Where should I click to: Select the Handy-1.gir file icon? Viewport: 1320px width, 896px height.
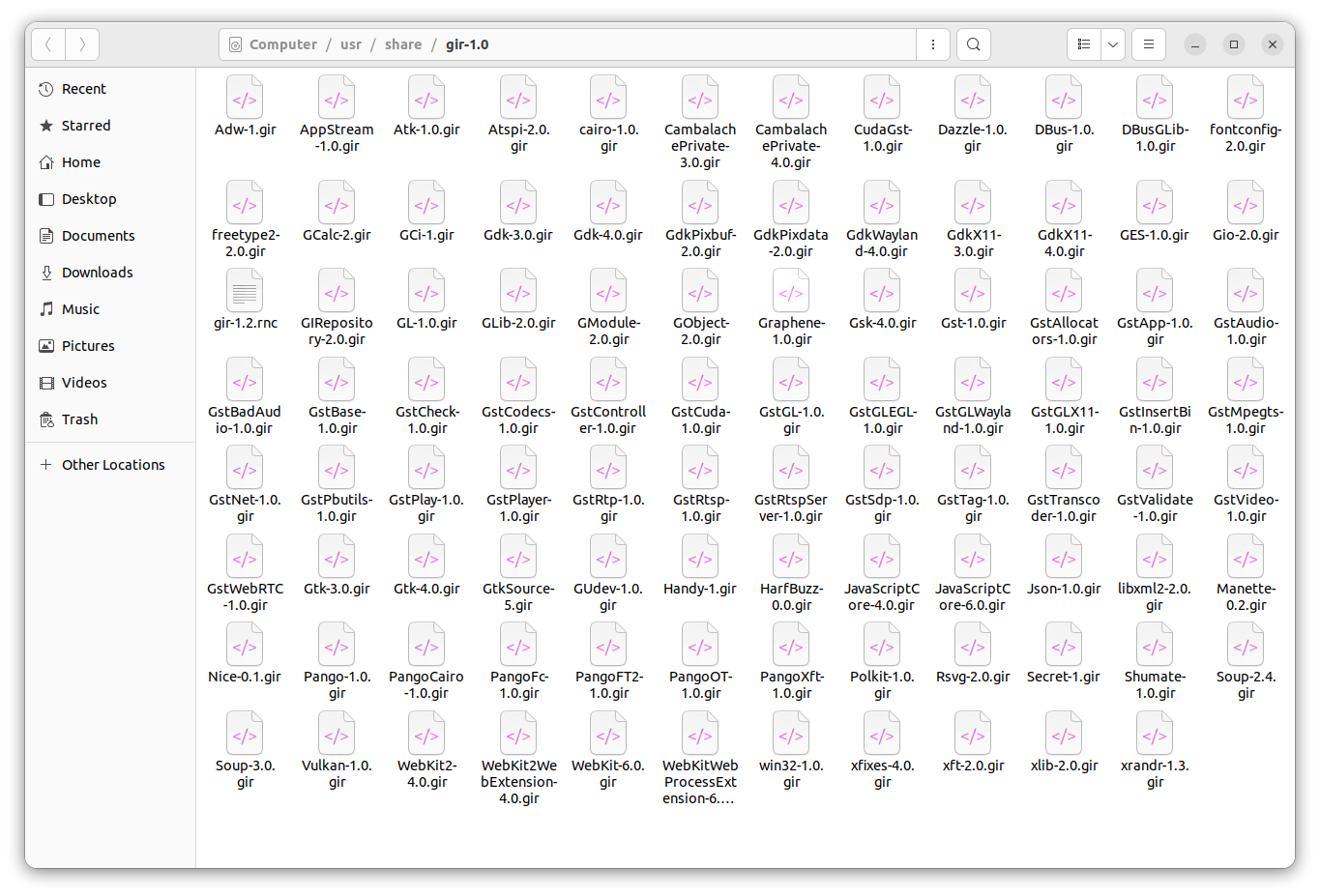click(x=700, y=557)
